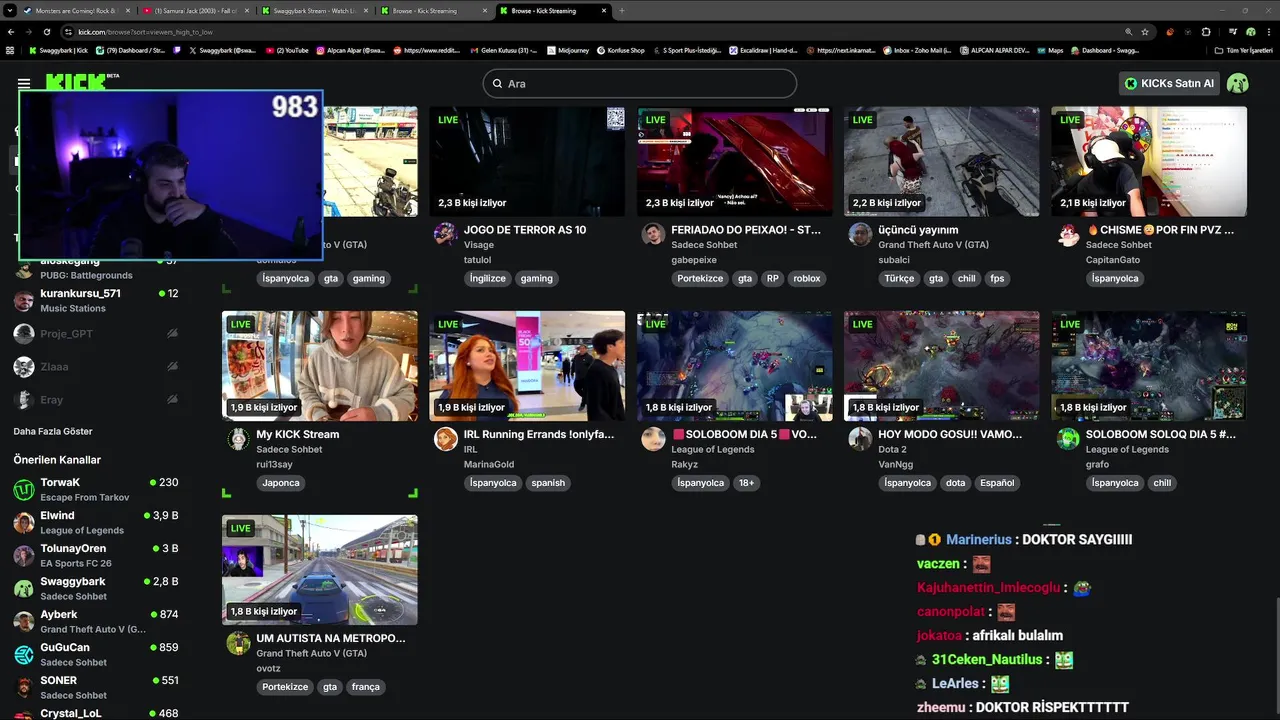Open the Kick hamburger sidebar menu
Image resolution: width=1280 pixels, height=720 pixels.
24,83
